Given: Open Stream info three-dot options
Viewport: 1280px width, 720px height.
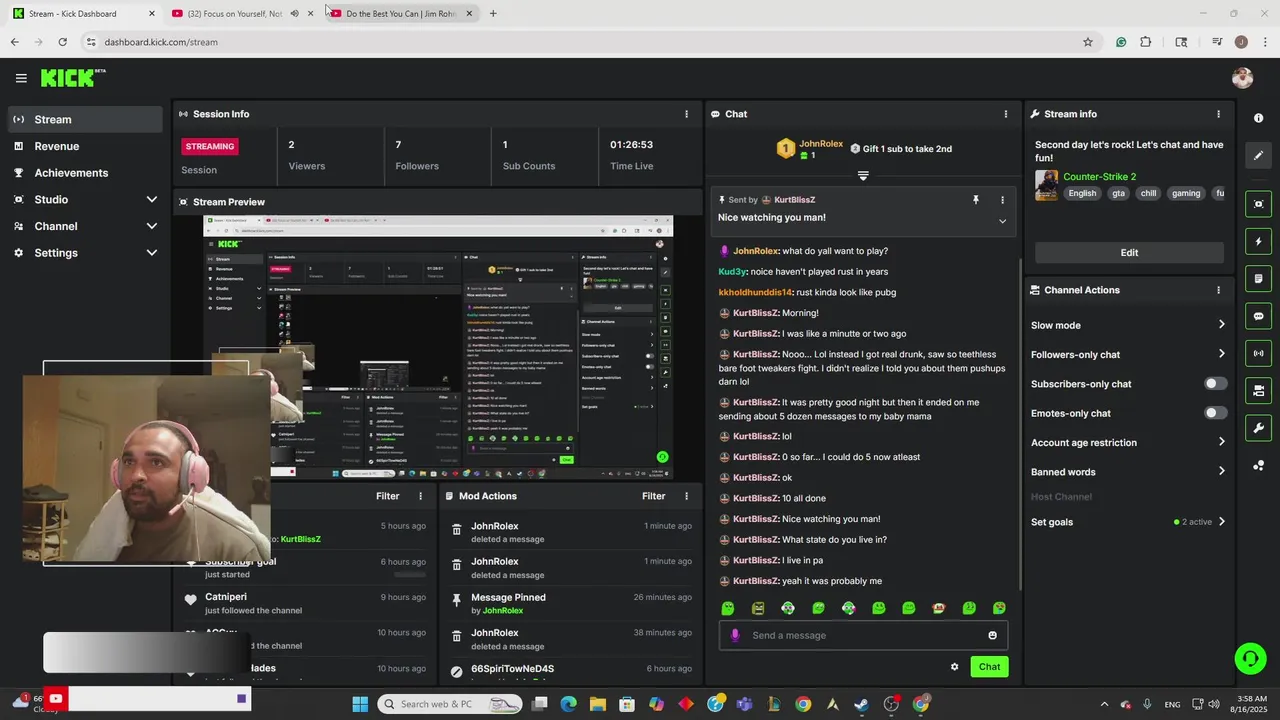Looking at the screenshot, I should [x=1218, y=114].
